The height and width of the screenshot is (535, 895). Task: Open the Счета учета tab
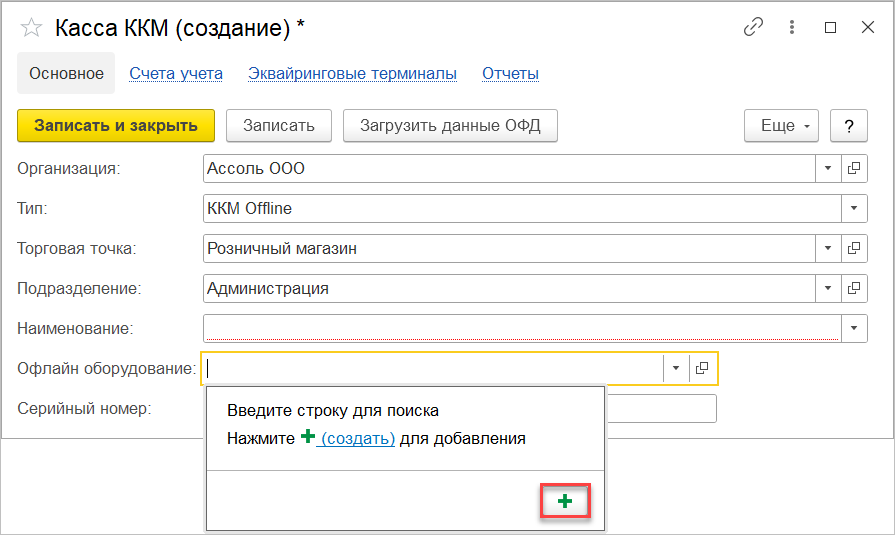tap(176, 74)
